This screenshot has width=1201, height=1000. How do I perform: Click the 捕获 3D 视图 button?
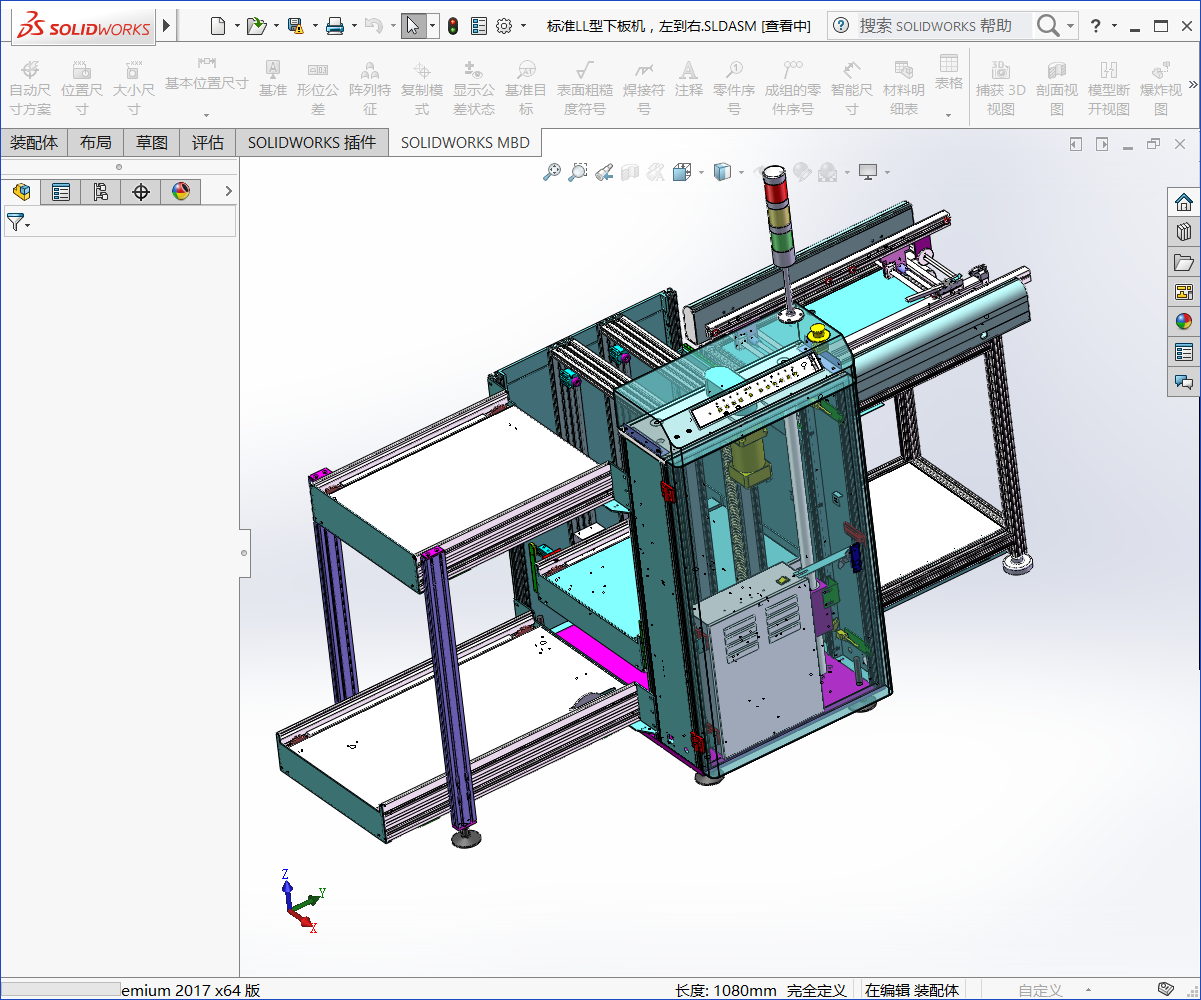pos(1001,87)
